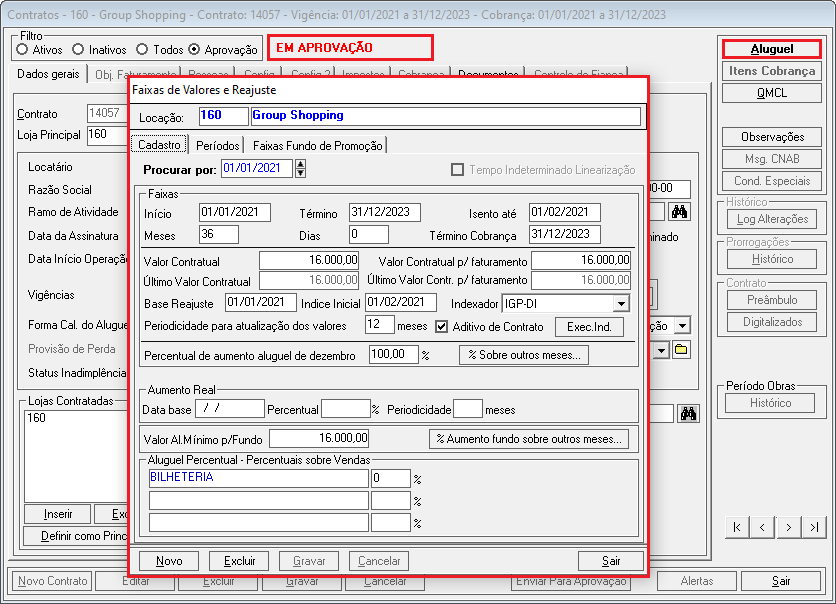
Task: Click the Msg. CNAB button
Action: [x=771, y=159]
